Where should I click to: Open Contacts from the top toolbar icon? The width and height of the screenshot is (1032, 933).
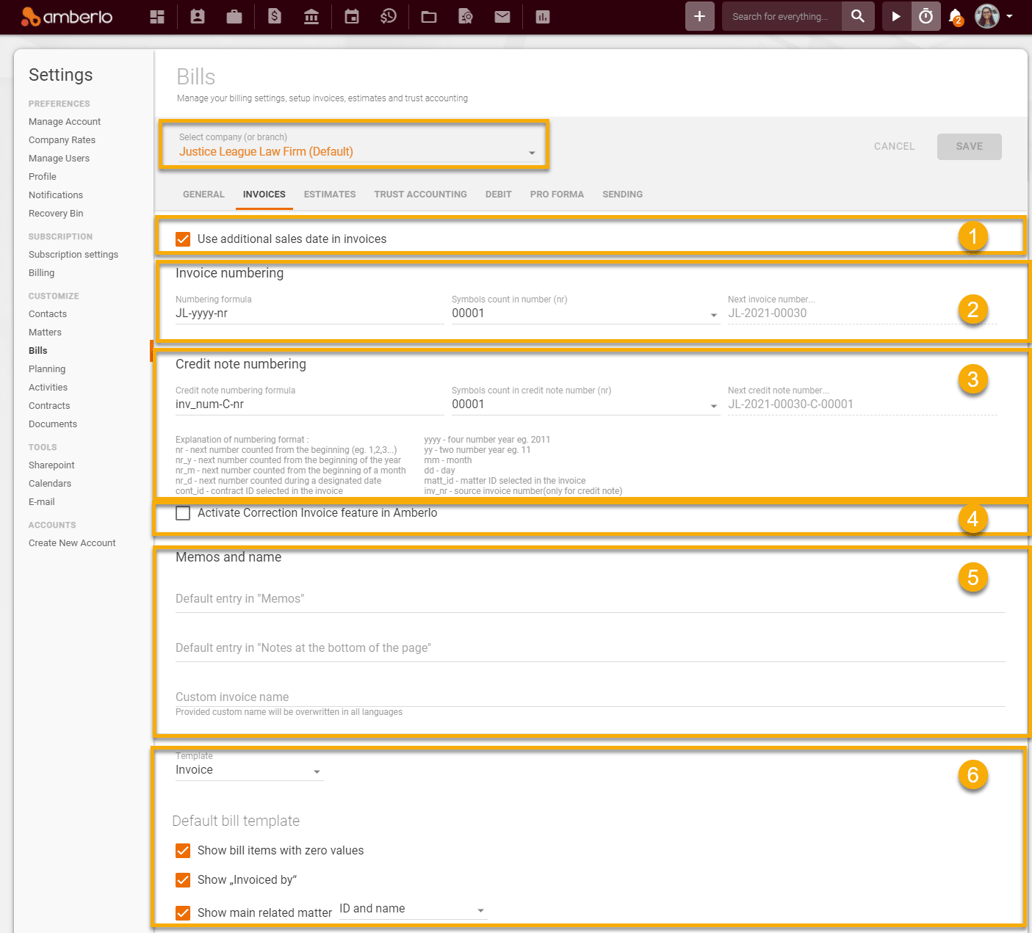point(196,16)
